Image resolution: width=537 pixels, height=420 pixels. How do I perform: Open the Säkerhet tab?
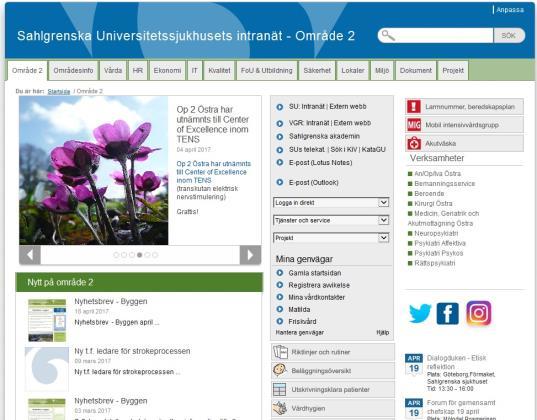(x=317, y=71)
